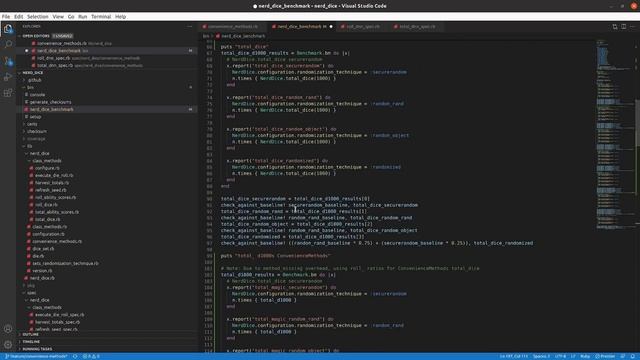Open the Terminal menu
Viewport: 640px width, 360px height.
point(101,17)
